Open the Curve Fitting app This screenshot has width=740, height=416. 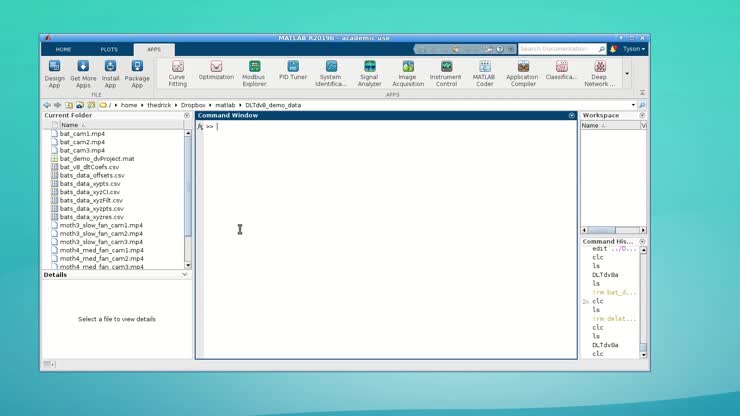(x=177, y=72)
